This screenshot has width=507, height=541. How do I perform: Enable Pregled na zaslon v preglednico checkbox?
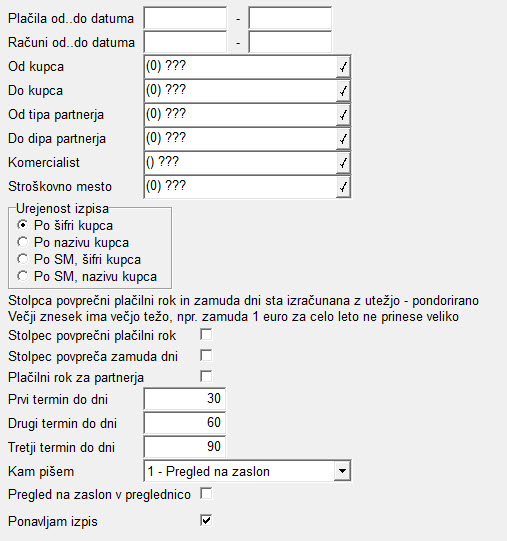coord(206,494)
